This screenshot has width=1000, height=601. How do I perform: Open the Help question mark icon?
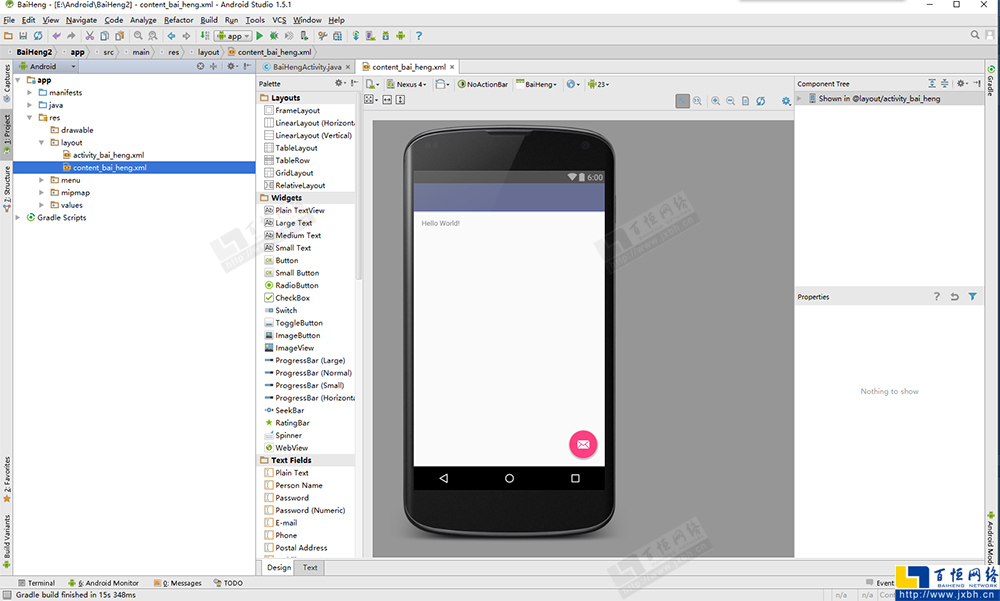pos(419,36)
